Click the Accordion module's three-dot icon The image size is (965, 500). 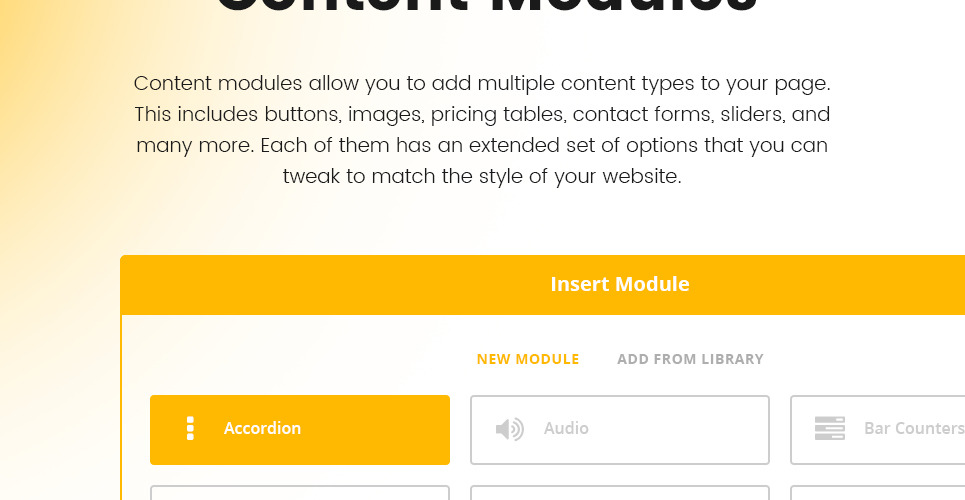pos(190,429)
